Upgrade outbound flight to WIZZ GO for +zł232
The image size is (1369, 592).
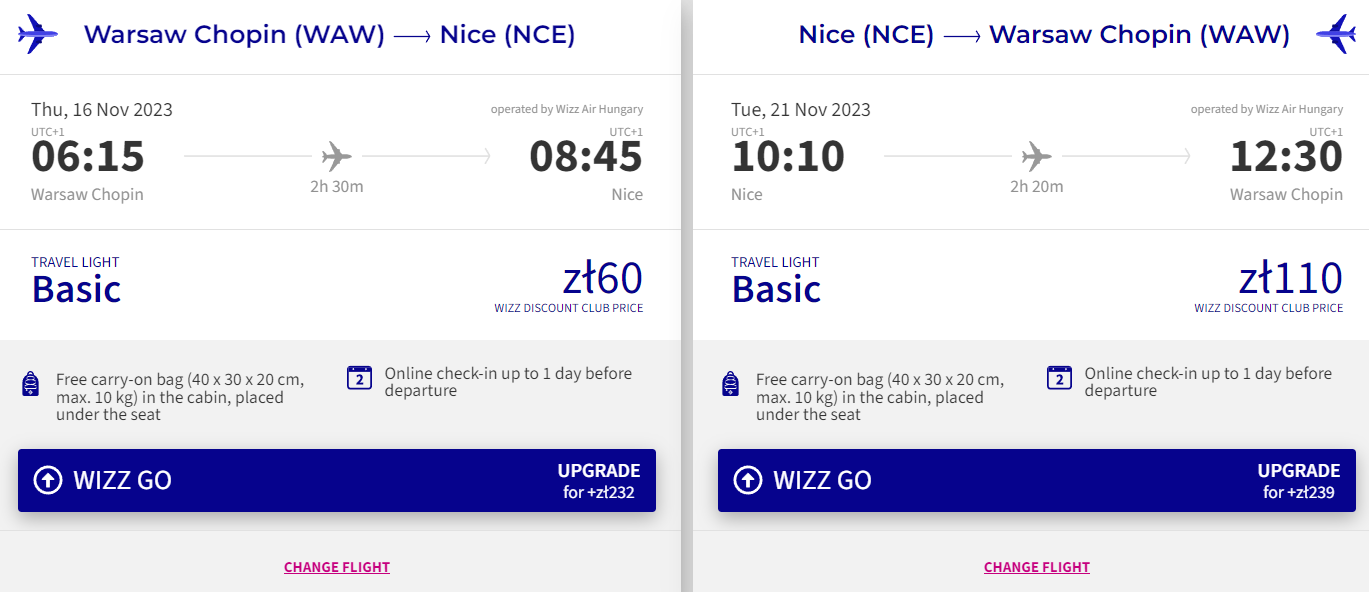tap(337, 480)
